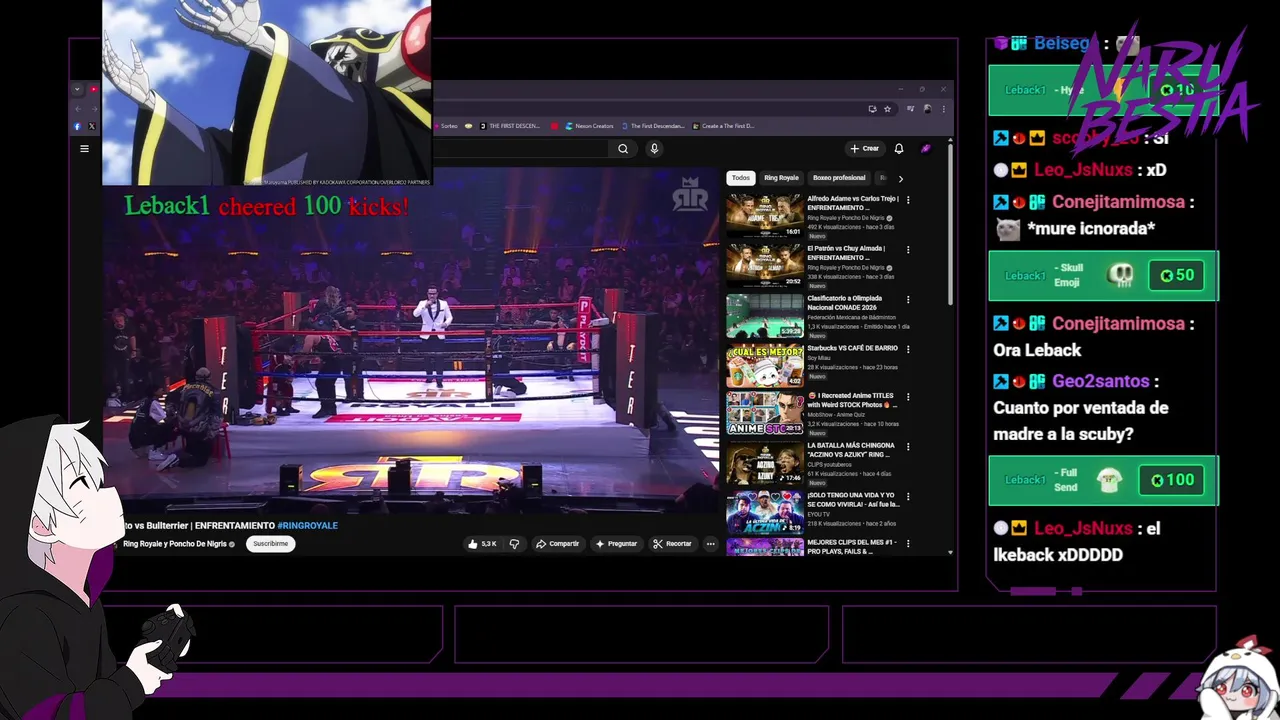Click the Facebook bookmark icon
1280x720 pixels.
77,127
